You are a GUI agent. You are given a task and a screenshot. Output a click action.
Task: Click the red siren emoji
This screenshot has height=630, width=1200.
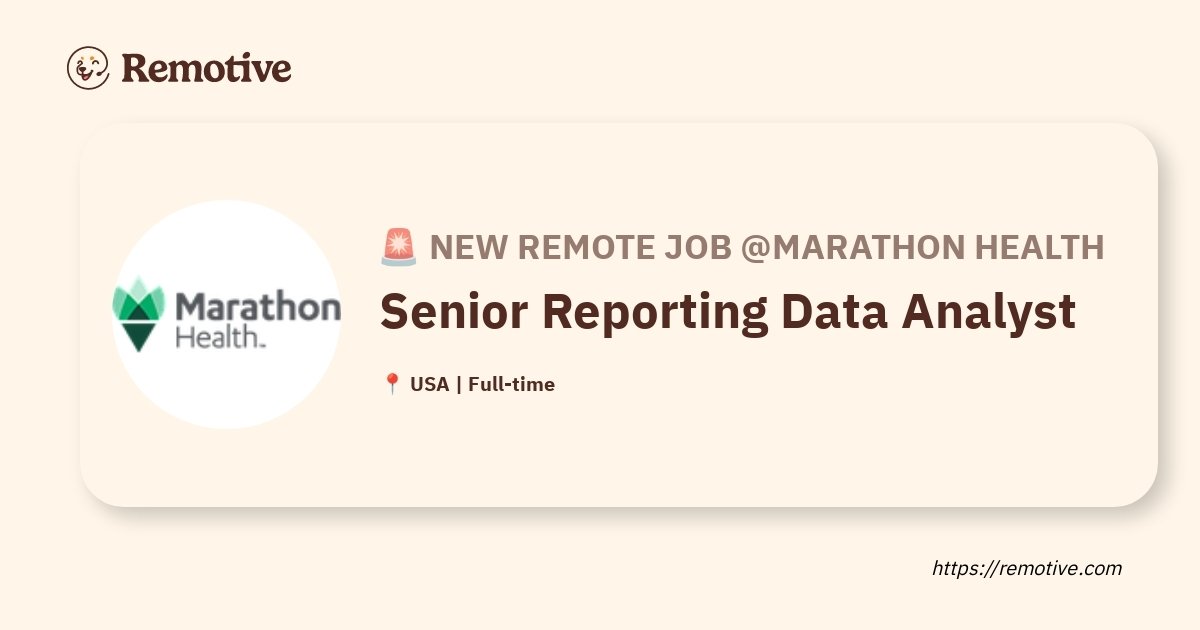pos(399,247)
